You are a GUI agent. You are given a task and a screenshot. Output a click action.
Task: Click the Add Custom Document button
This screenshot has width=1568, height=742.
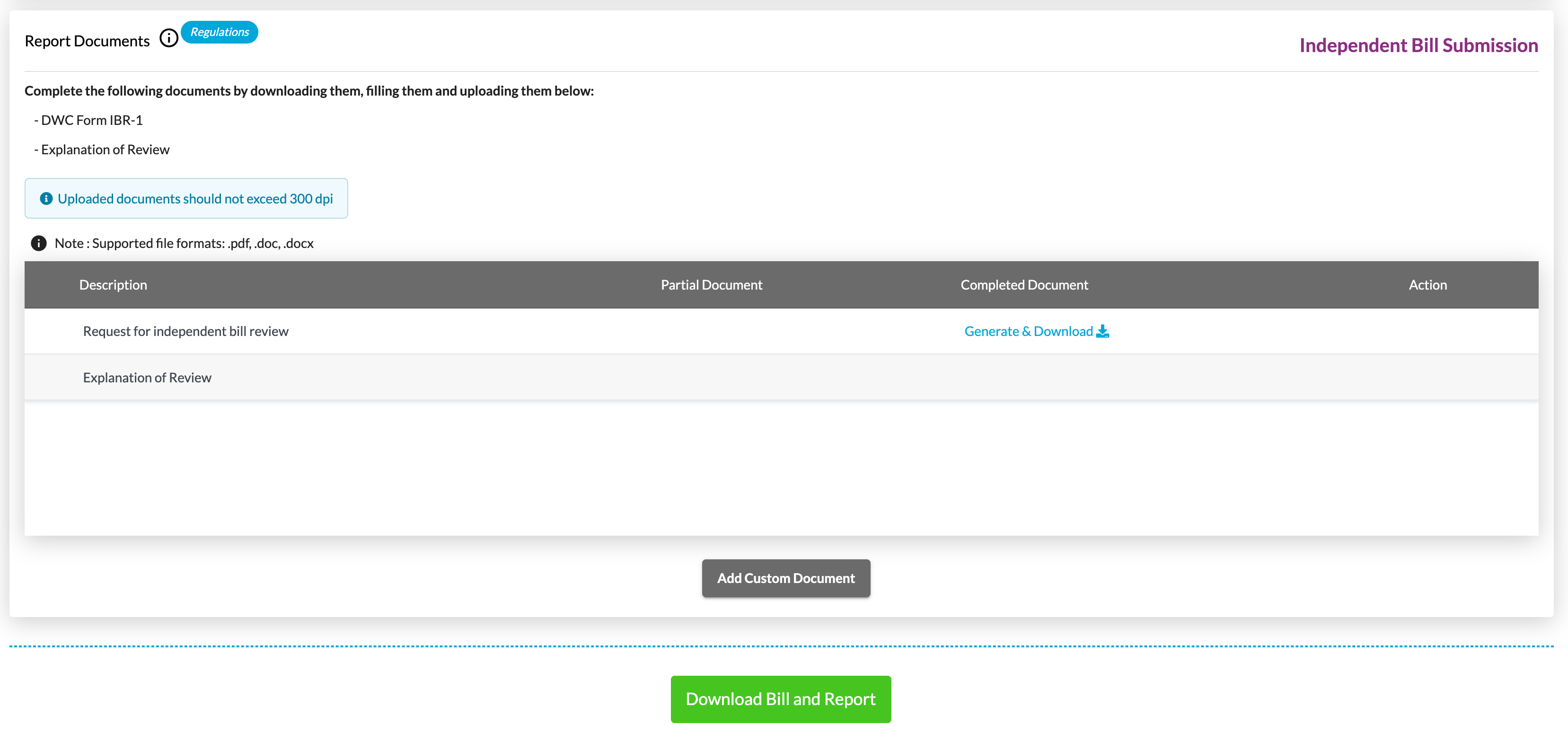(x=785, y=578)
